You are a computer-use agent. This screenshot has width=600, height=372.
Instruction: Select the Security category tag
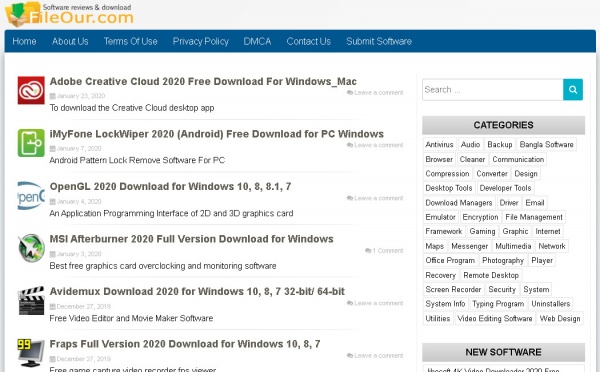tap(502, 289)
